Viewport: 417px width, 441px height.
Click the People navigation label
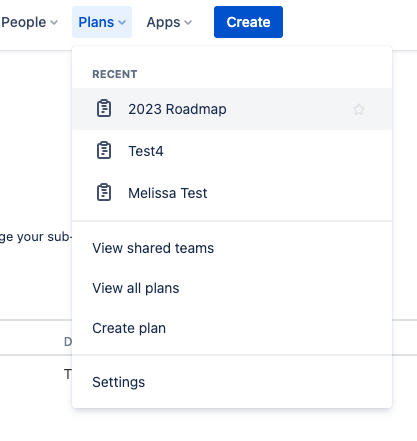coord(24,22)
